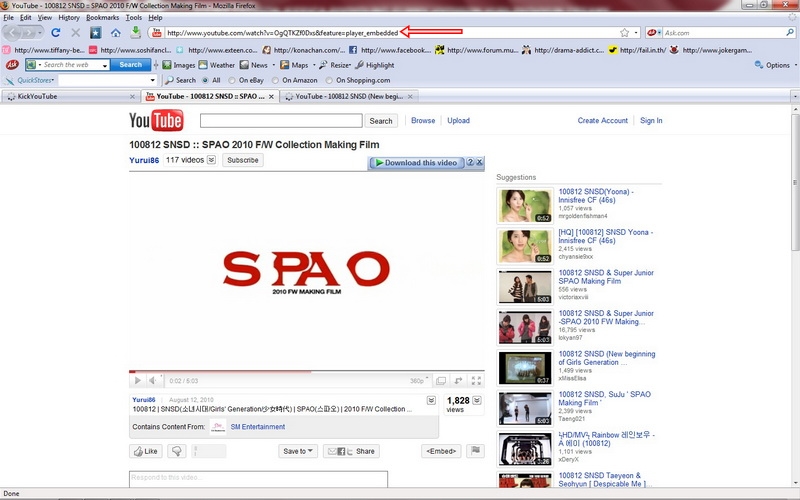This screenshot has height=500, width=800.
Task: Click the YouTube logo
Action: [156, 121]
